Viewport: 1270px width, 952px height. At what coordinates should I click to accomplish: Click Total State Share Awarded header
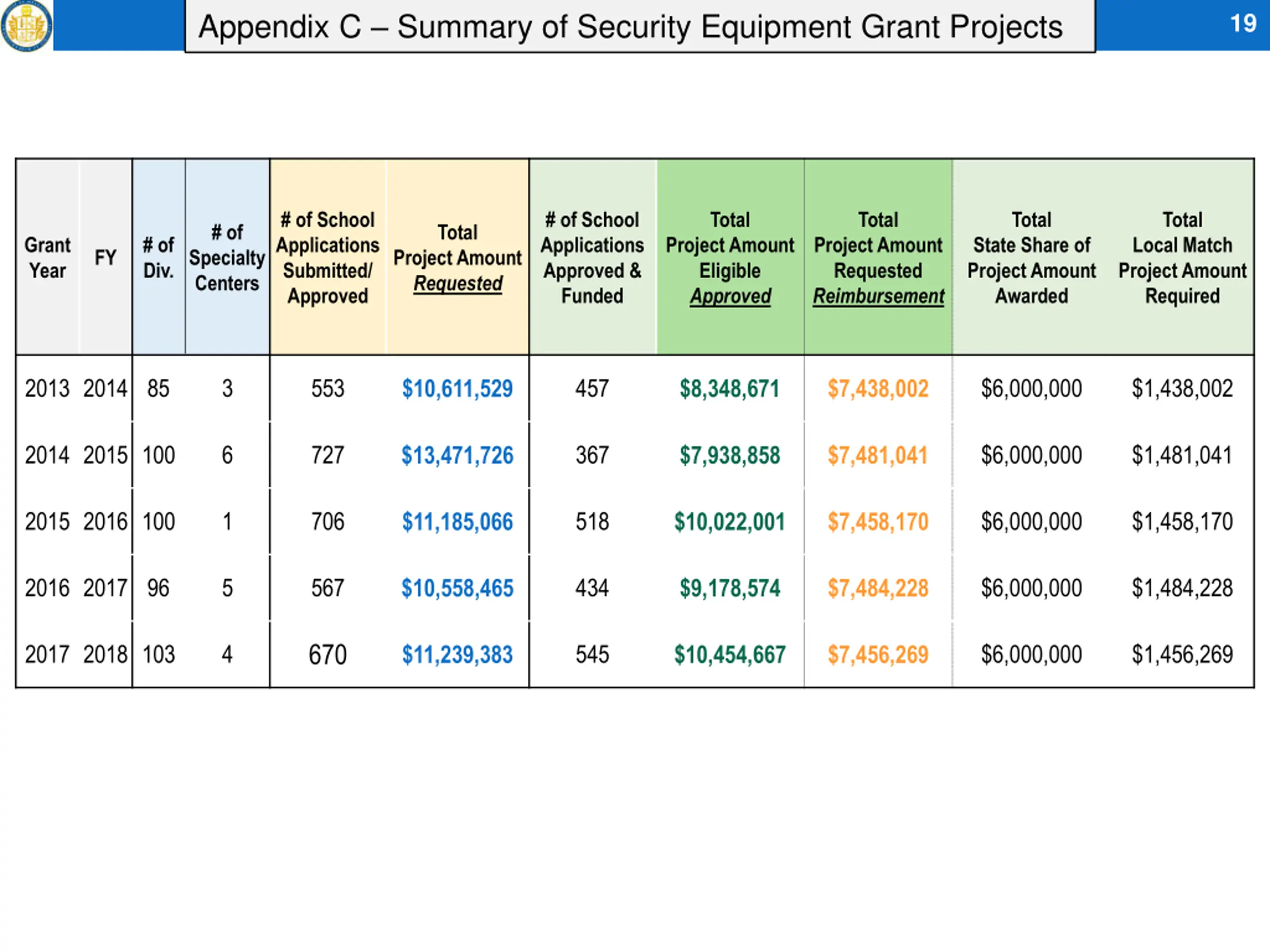[x=1031, y=258]
